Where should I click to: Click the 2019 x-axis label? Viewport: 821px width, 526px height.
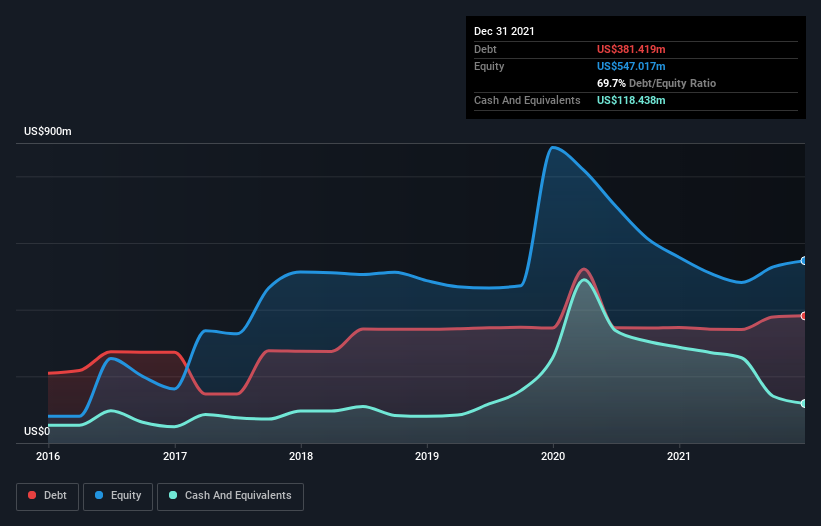coord(427,456)
